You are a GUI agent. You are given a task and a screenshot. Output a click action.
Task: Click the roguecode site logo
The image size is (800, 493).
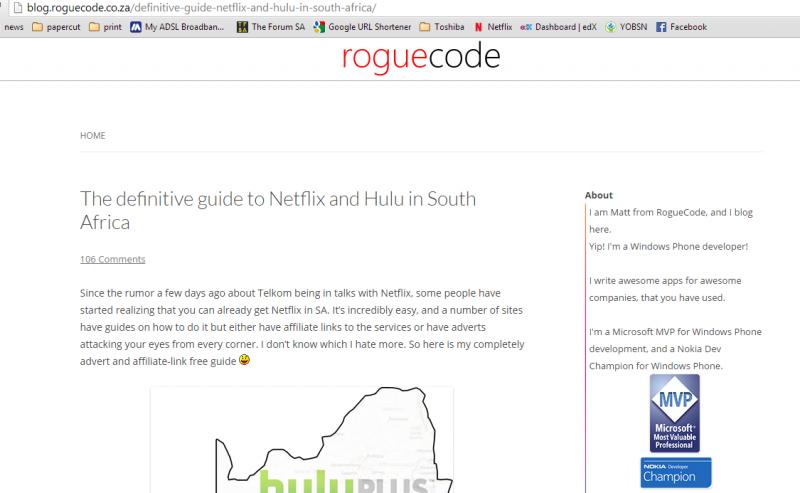coord(421,57)
